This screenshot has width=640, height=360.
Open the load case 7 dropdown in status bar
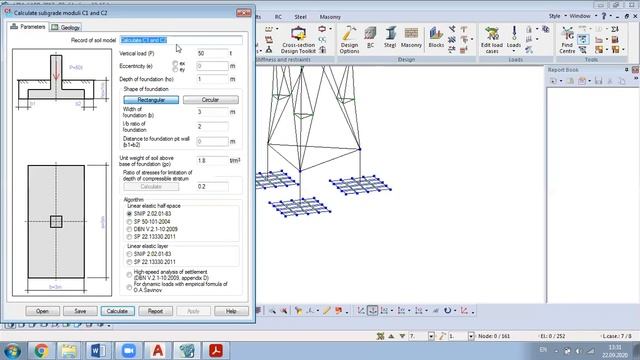(x=431, y=336)
